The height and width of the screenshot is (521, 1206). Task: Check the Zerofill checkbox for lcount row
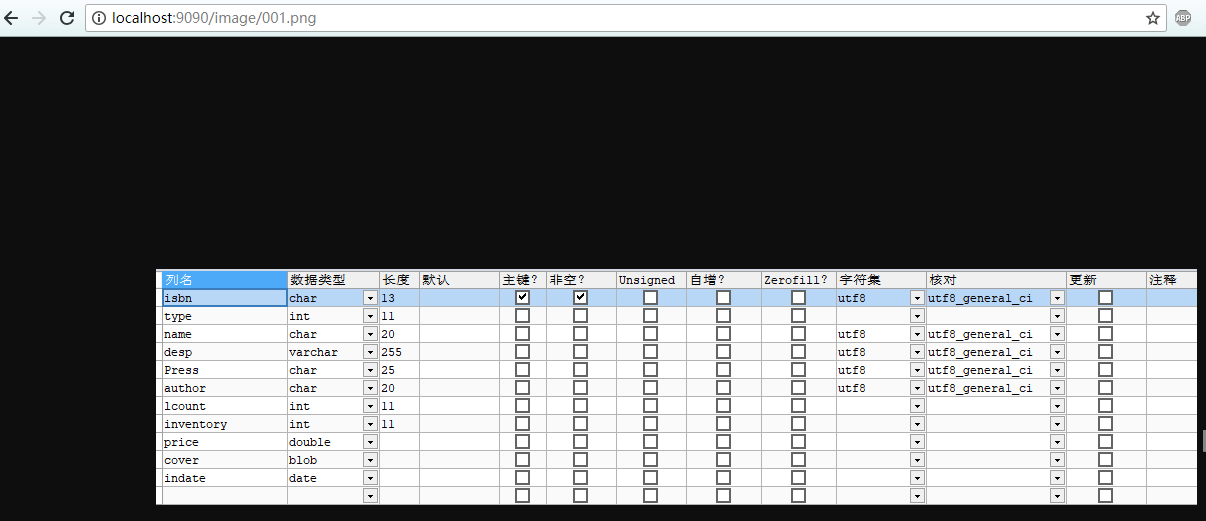click(x=798, y=406)
